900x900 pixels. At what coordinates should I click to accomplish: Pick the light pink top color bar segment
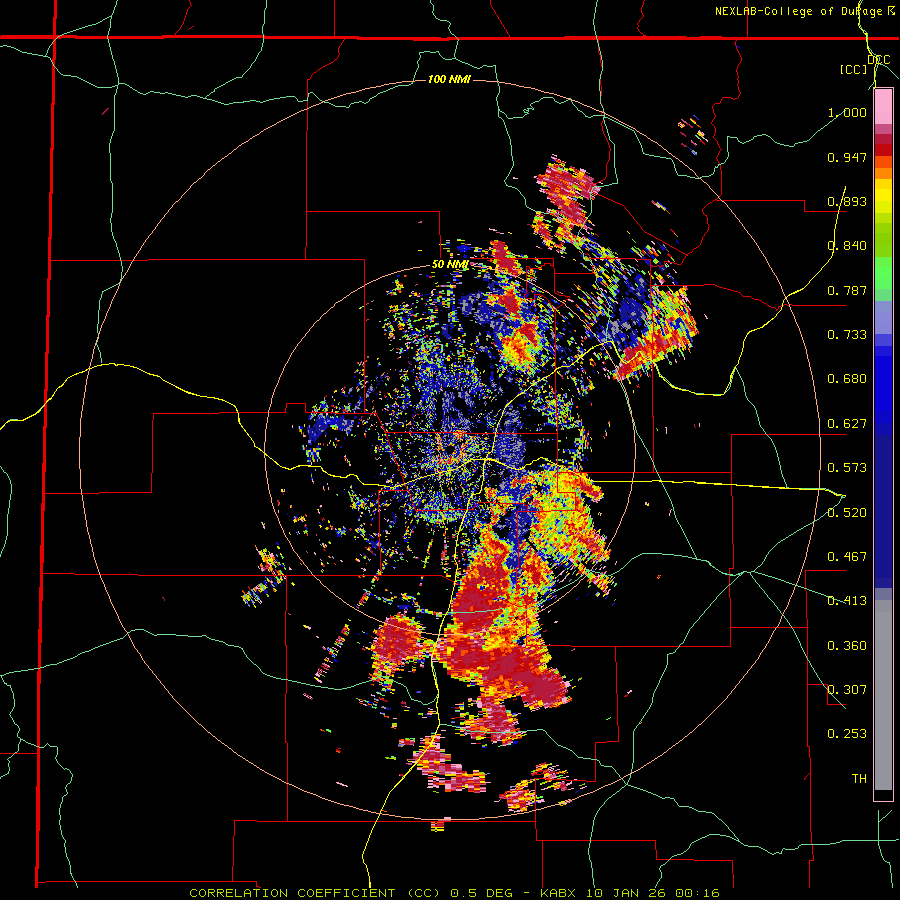[883, 107]
